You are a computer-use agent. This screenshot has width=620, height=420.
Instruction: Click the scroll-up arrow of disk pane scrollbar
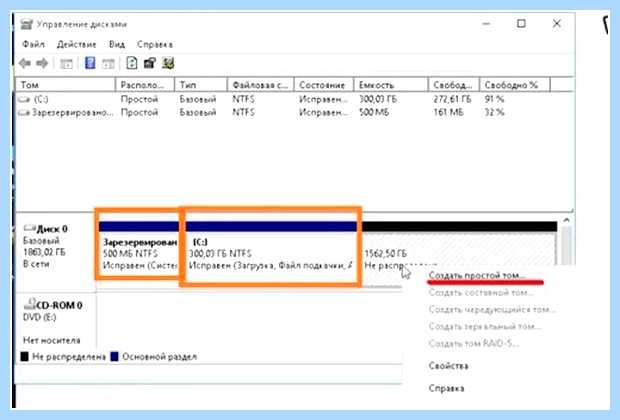pos(567,220)
